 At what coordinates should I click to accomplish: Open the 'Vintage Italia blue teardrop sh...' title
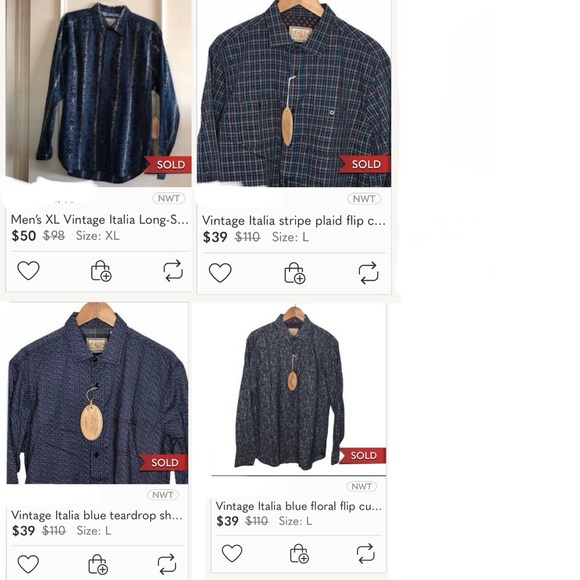tap(97, 515)
